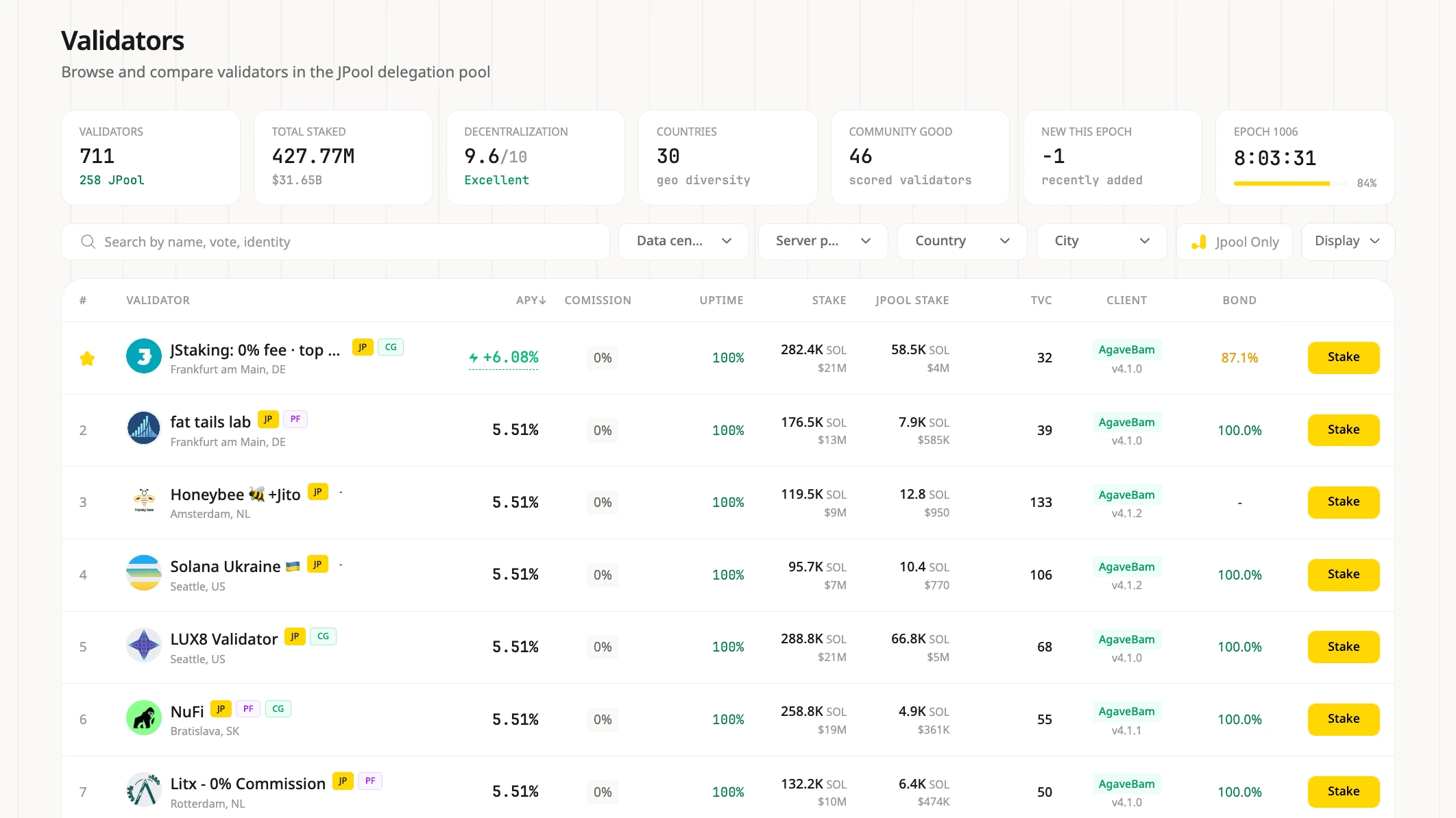Sort by the TVC column header
This screenshot has width=1456, height=818.
1041,300
